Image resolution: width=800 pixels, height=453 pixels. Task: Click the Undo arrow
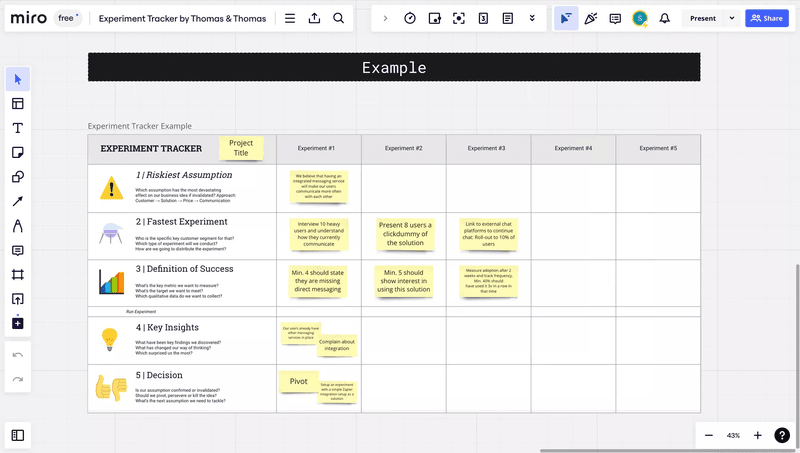click(18, 355)
